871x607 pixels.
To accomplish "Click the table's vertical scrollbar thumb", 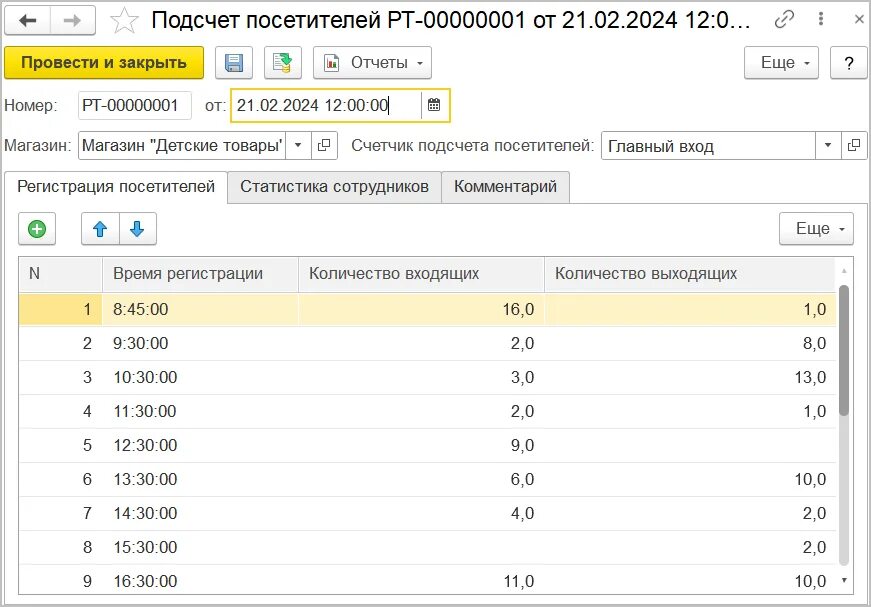I will 844,350.
